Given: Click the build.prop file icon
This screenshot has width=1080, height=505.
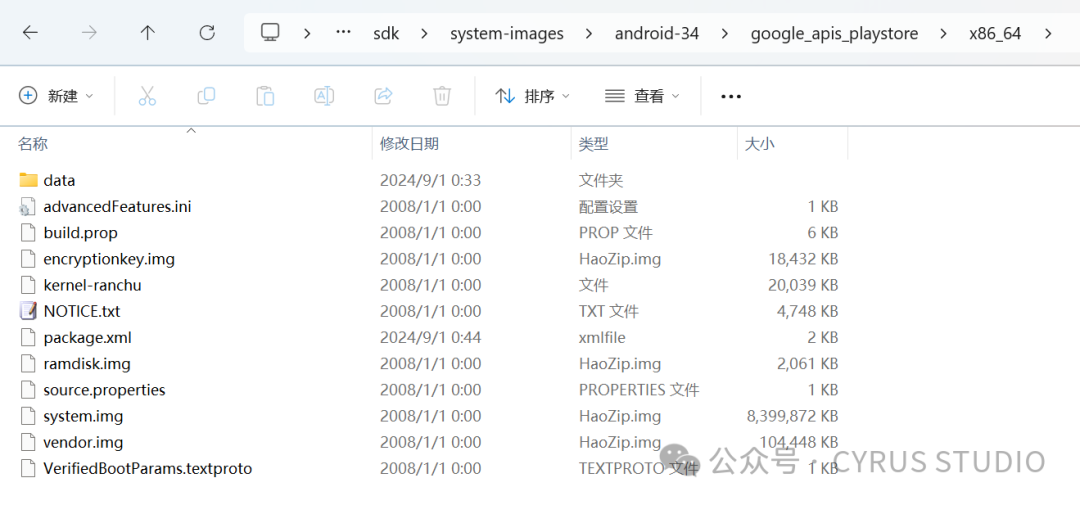Looking at the screenshot, I should [x=28, y=233].
